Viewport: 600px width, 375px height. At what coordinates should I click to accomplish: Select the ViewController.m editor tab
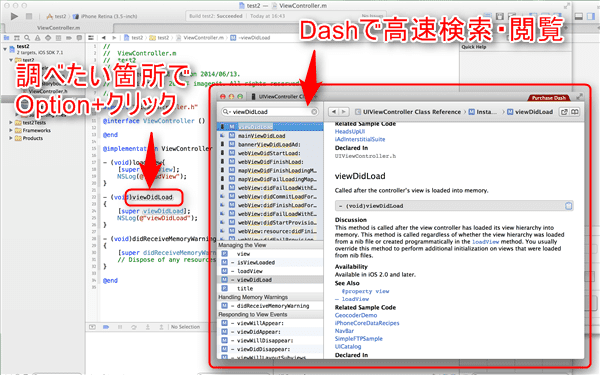tap(59, 28)
